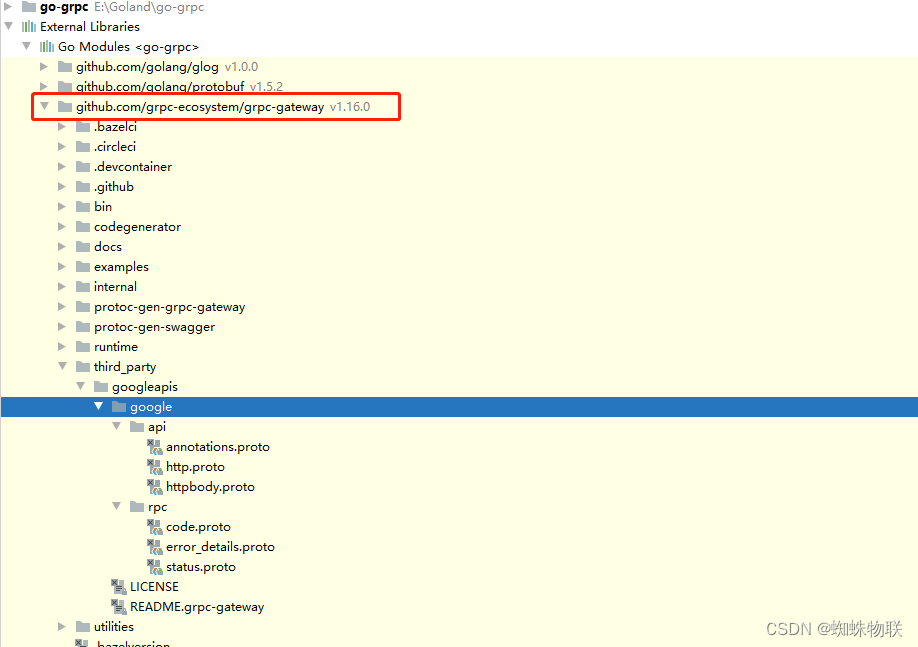
Task: Click the runtime folder icon
Action: (x=83, y=347)
